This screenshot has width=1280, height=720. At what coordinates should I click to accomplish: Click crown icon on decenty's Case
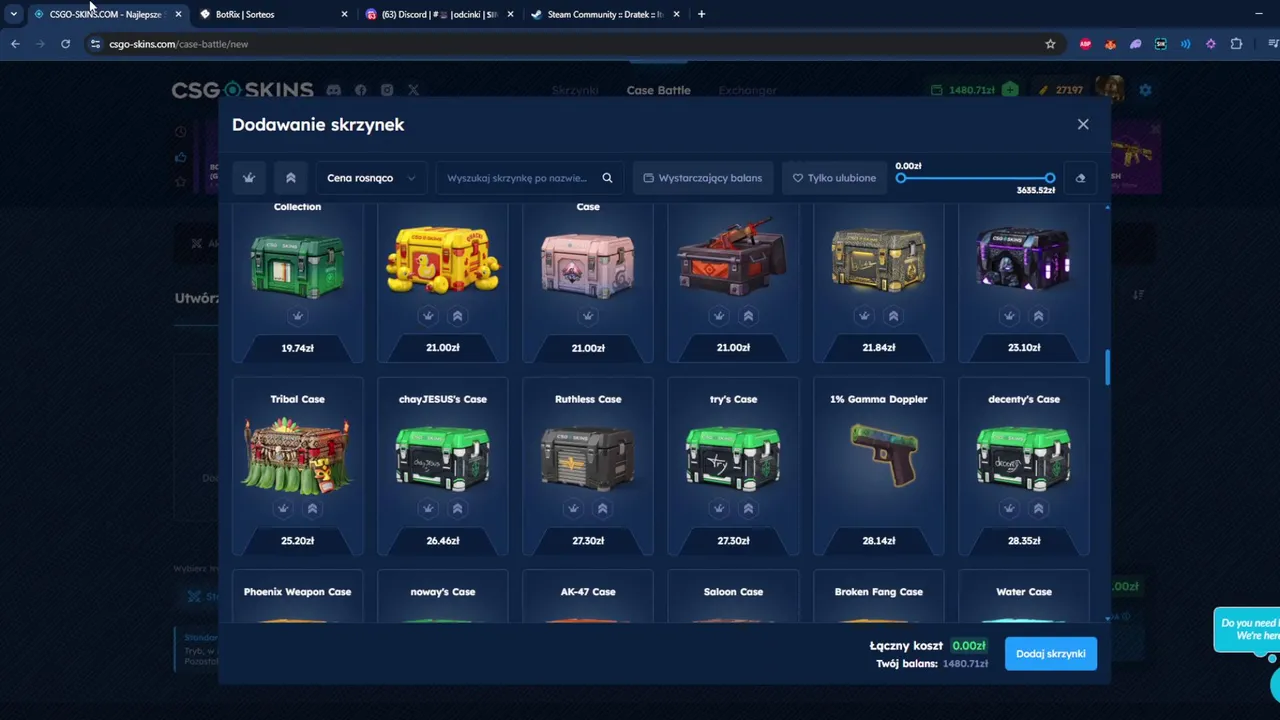point(1009,509)
